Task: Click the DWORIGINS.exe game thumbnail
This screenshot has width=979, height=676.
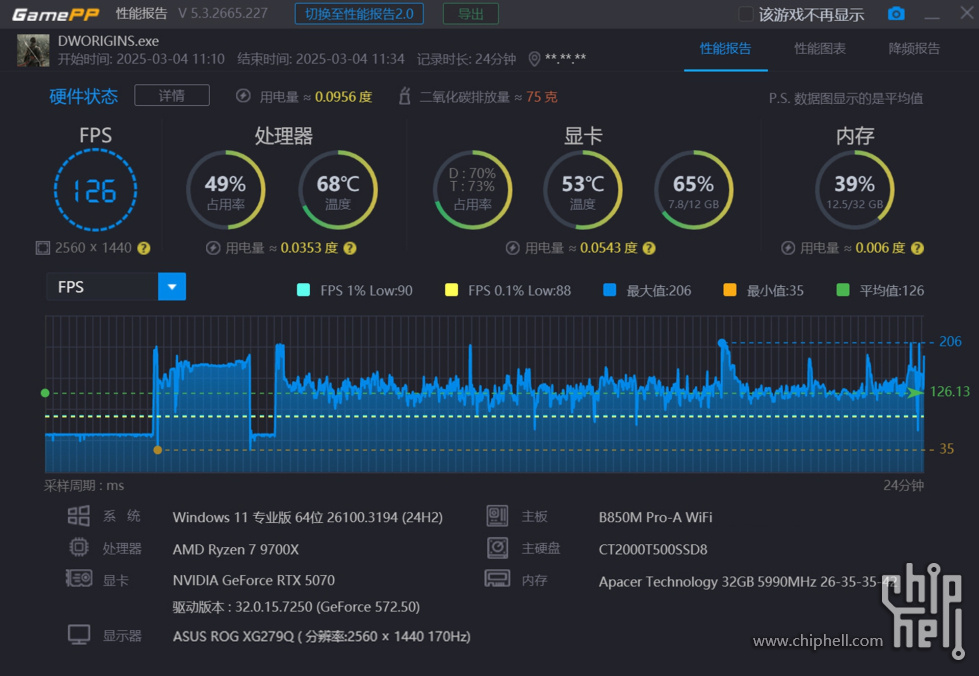Action: pyautogui.click(x=32, y=51)
